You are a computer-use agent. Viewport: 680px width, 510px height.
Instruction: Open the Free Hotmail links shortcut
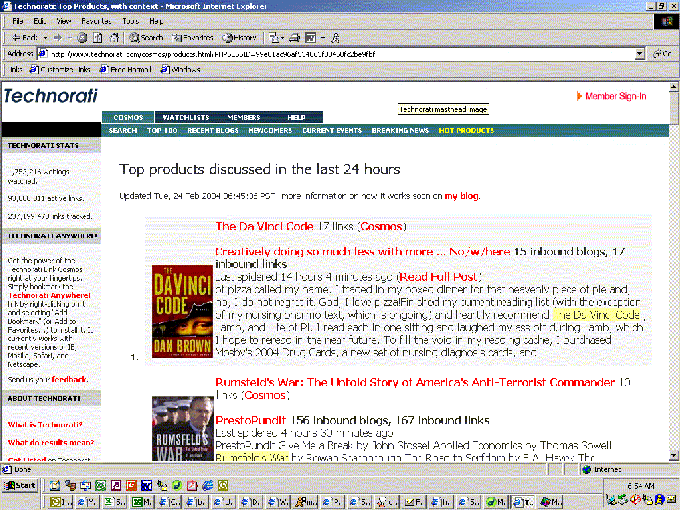(126, 69)
